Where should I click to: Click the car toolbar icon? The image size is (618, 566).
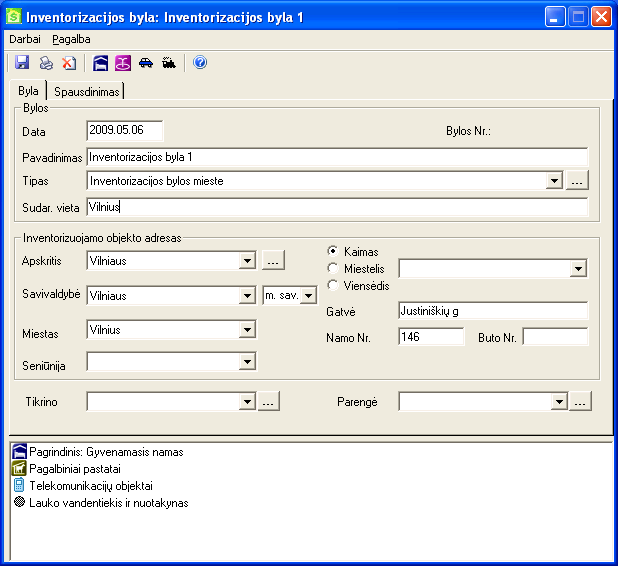pos(146,63)
